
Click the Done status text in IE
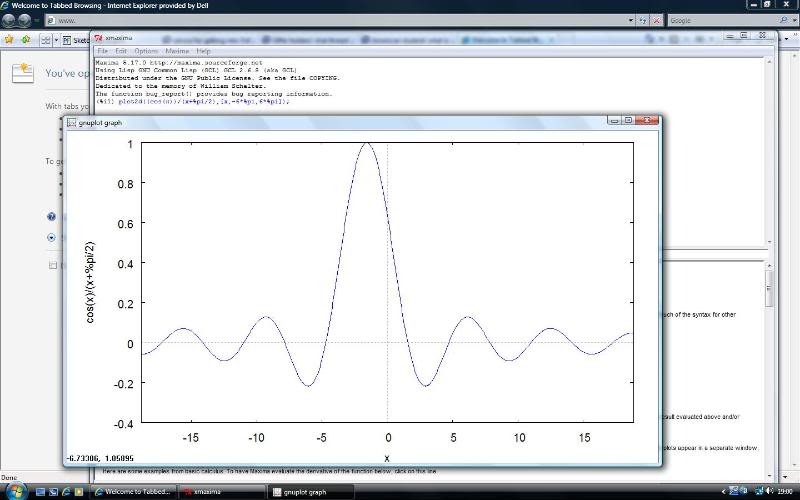9,478
